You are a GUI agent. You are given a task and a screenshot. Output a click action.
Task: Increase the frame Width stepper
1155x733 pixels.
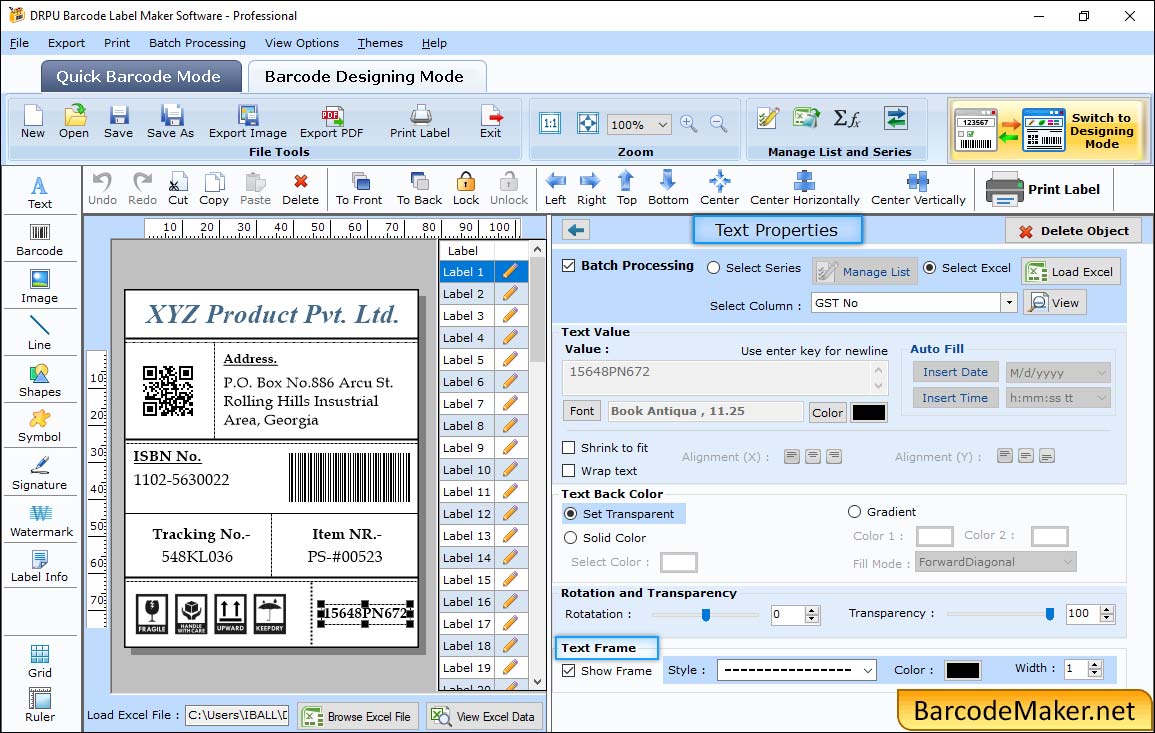tap(1095, 664)
